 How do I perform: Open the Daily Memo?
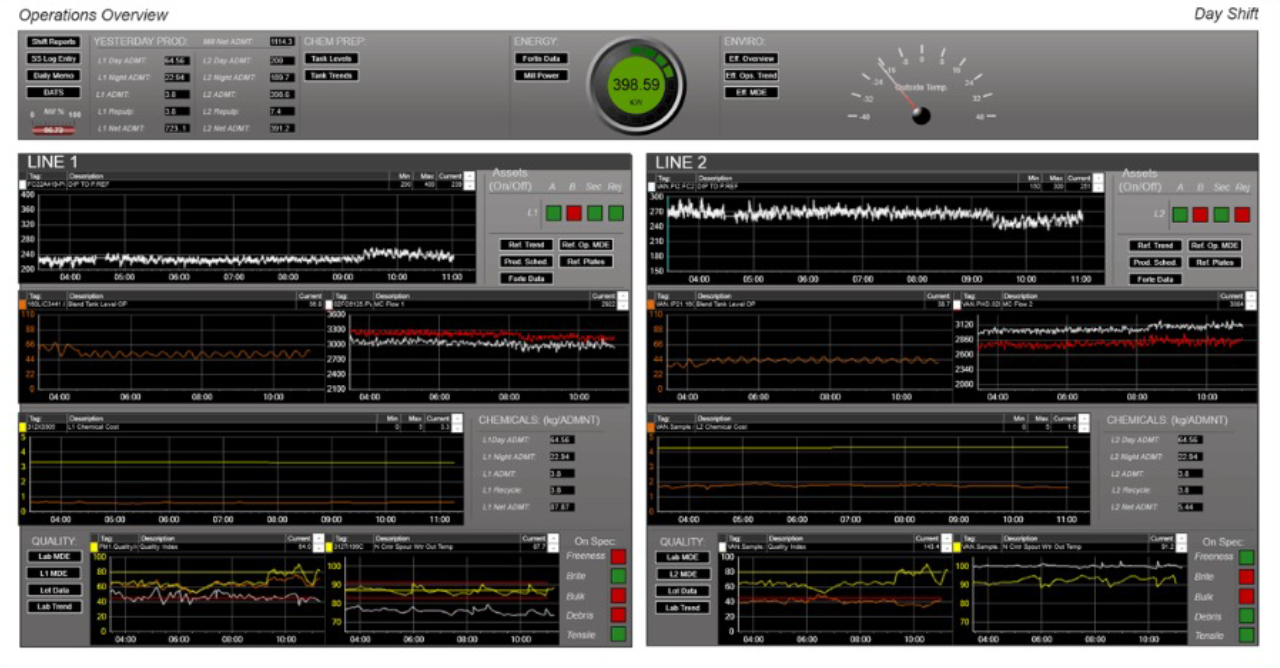coord(54,75)
